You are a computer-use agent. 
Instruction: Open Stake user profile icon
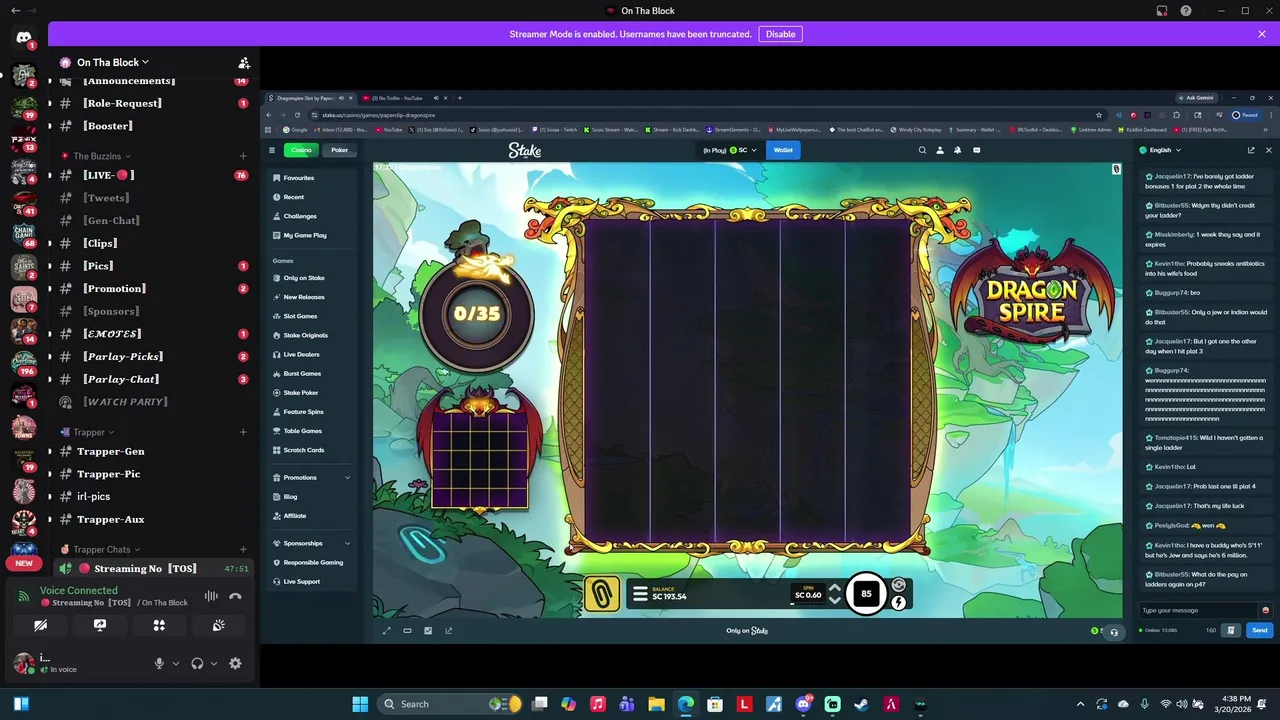click(940, 150)
